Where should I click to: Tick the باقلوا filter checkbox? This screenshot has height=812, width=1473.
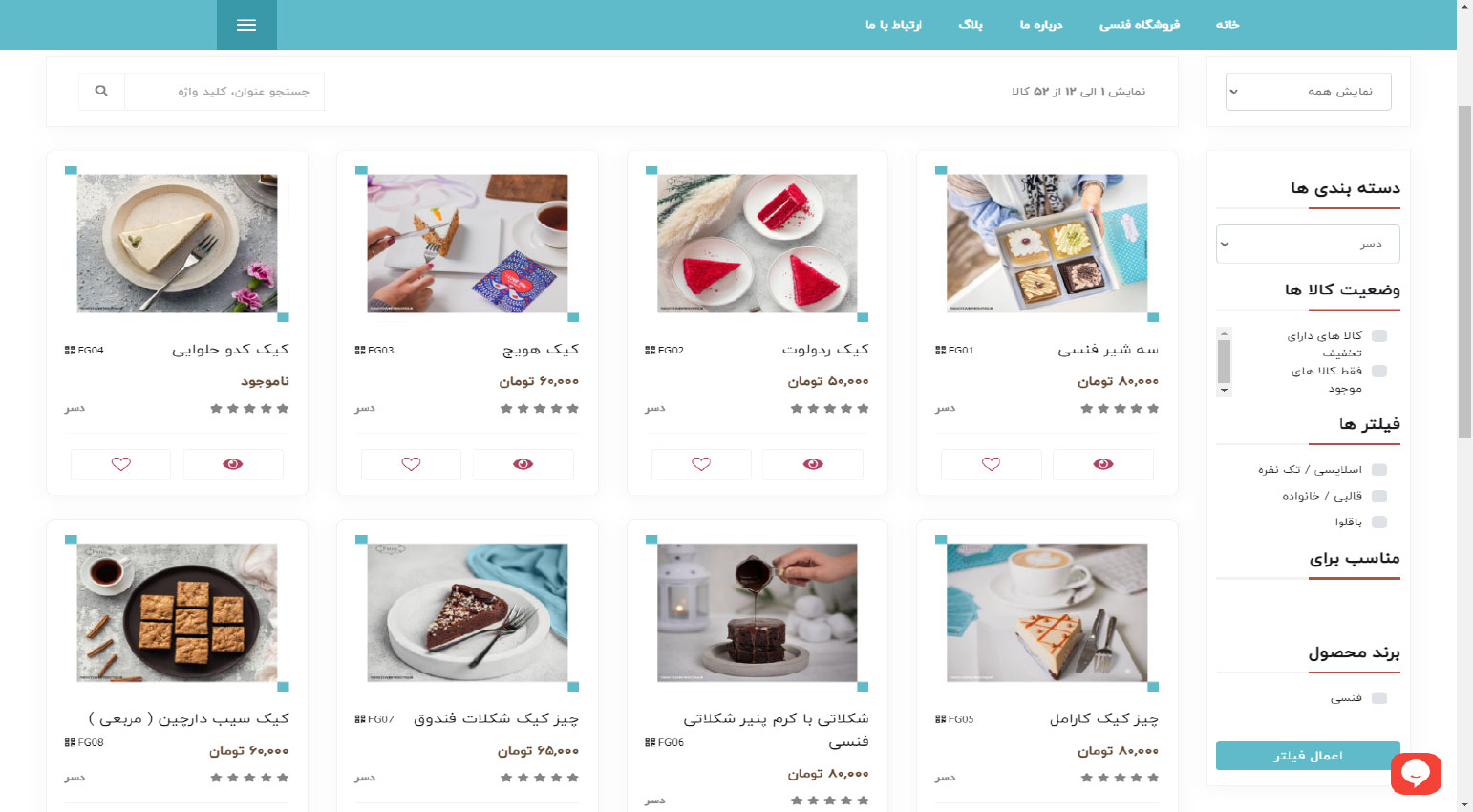click(x=1379, y=523)
